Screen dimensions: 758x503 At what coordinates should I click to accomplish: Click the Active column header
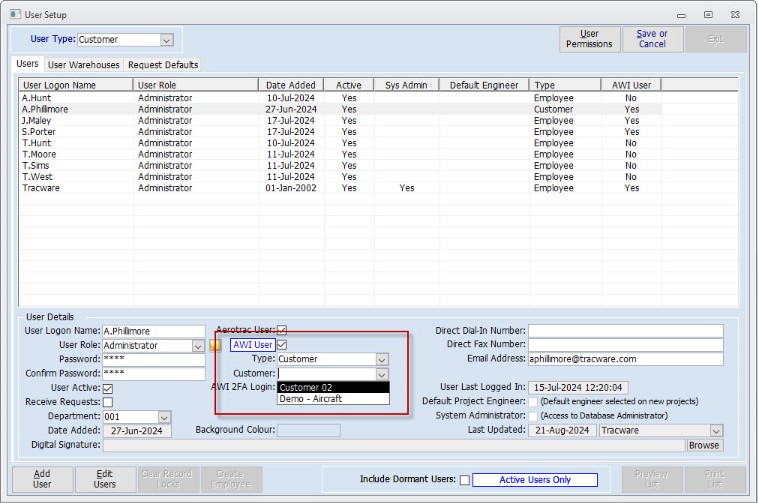pyautogui.click(x=349, y=85)
